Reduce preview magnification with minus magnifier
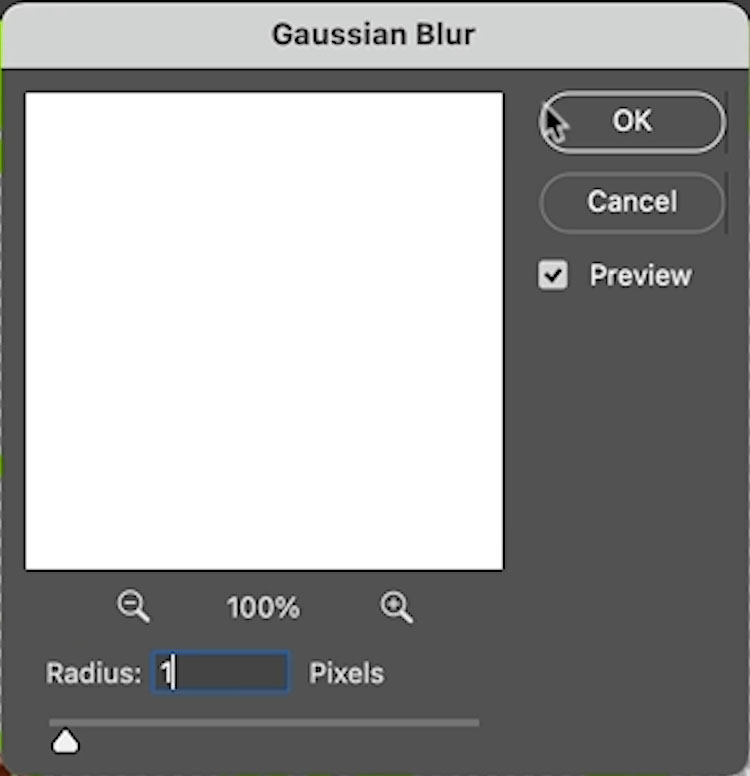Viewport: 750px width, 776px height. point(133,606)
